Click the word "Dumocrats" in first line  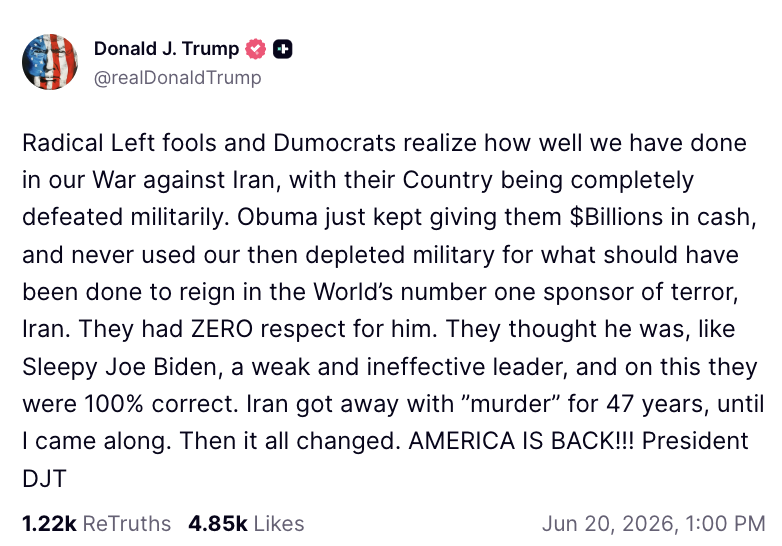334,143
